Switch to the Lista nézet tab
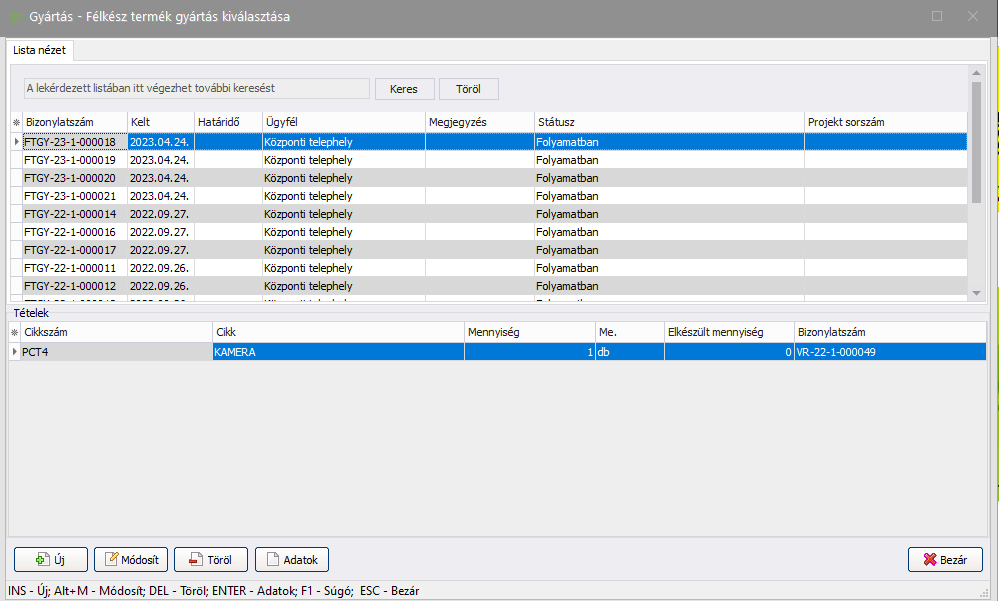Viewport: 999px width, 601px height. pos(39,49)
